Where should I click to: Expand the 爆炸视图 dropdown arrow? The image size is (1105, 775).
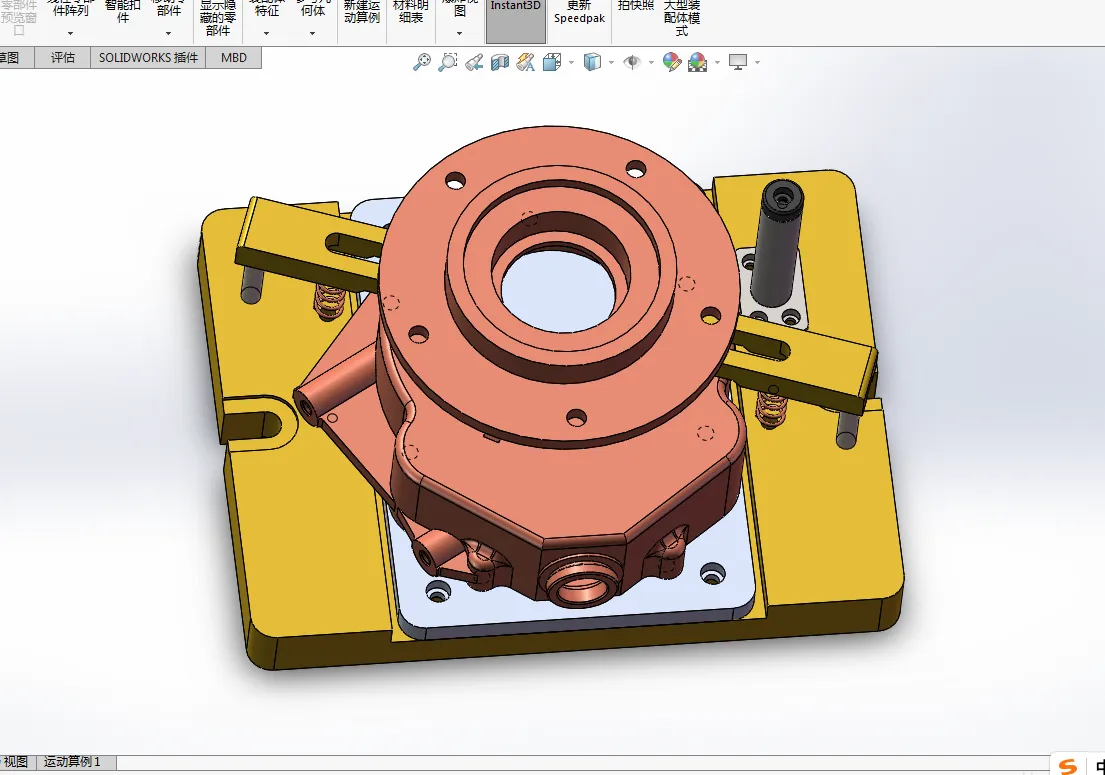pyautogui.click(x=459, y=33)
